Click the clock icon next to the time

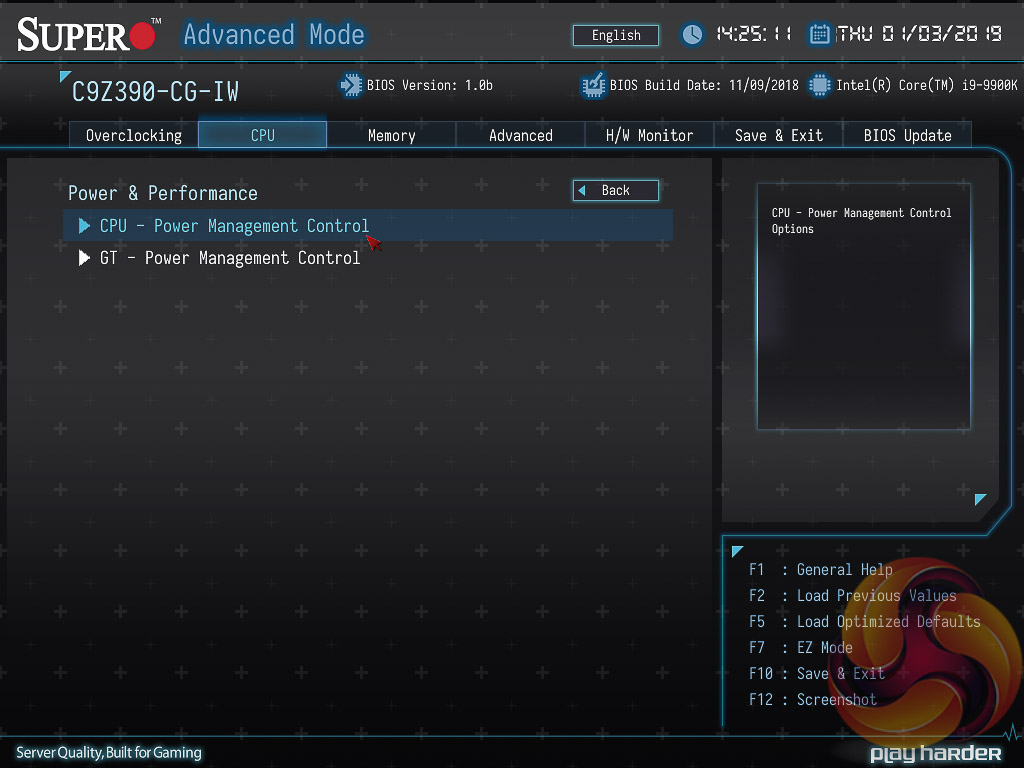click(x=692, y=34)
